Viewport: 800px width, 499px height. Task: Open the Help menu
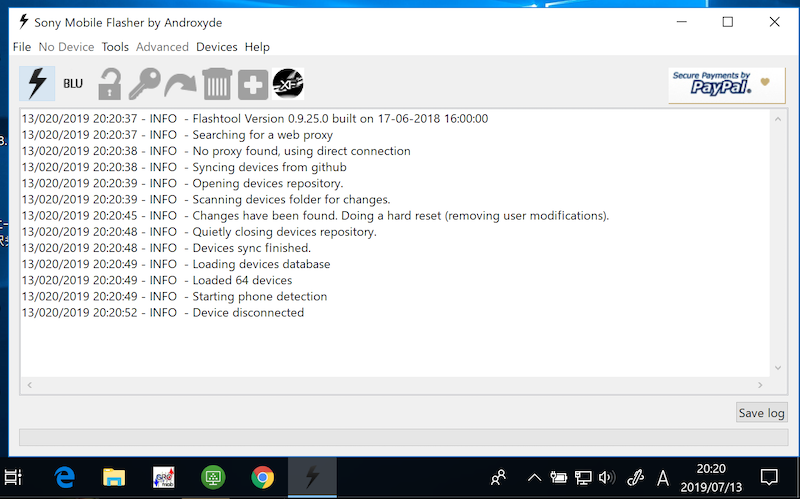tap(257, 47)
